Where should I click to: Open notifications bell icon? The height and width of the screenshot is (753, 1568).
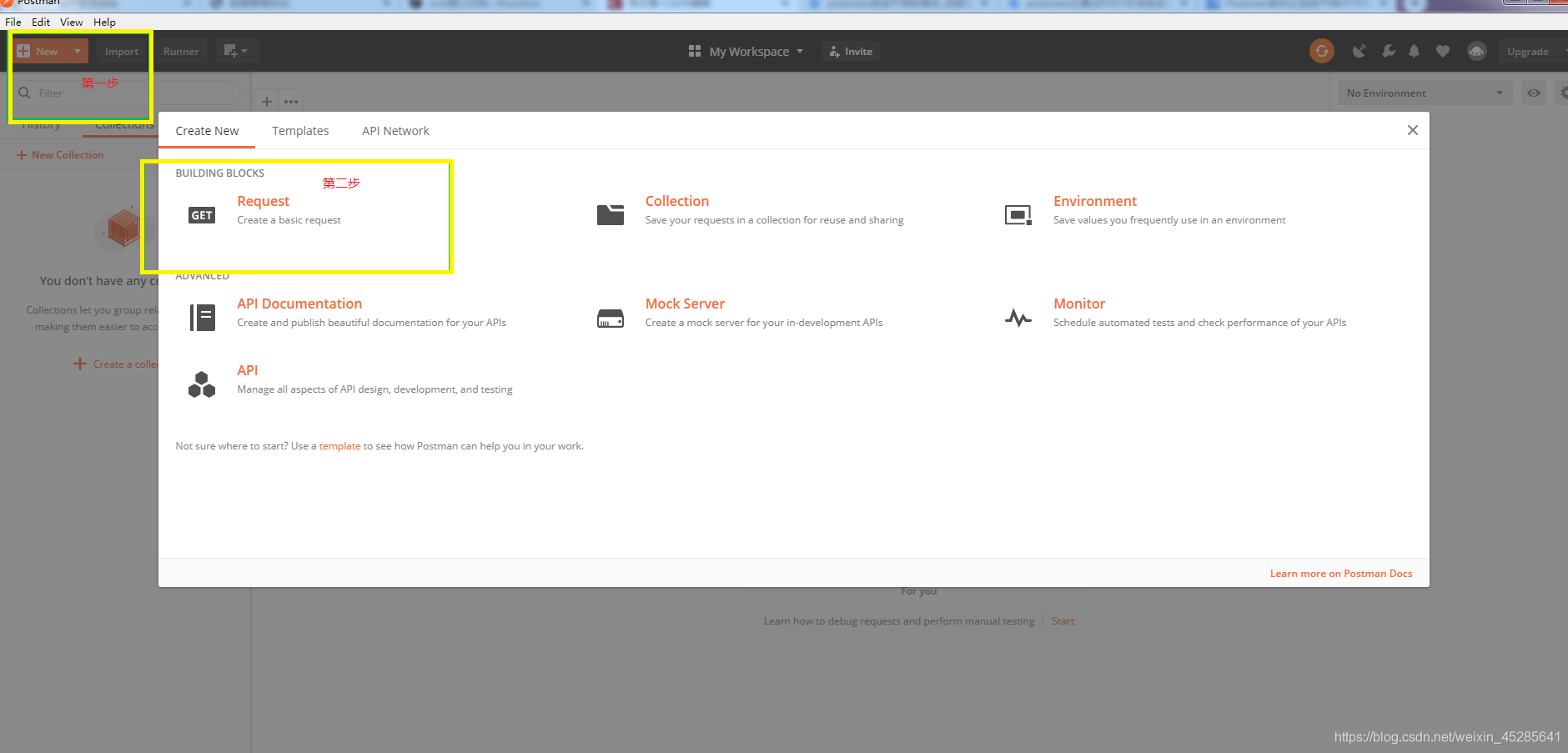click(1414, 51)
